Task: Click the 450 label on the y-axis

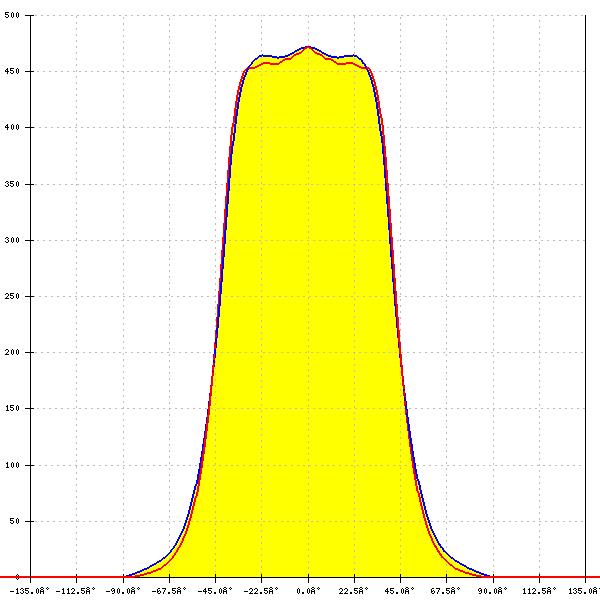Action: (12, 72)
